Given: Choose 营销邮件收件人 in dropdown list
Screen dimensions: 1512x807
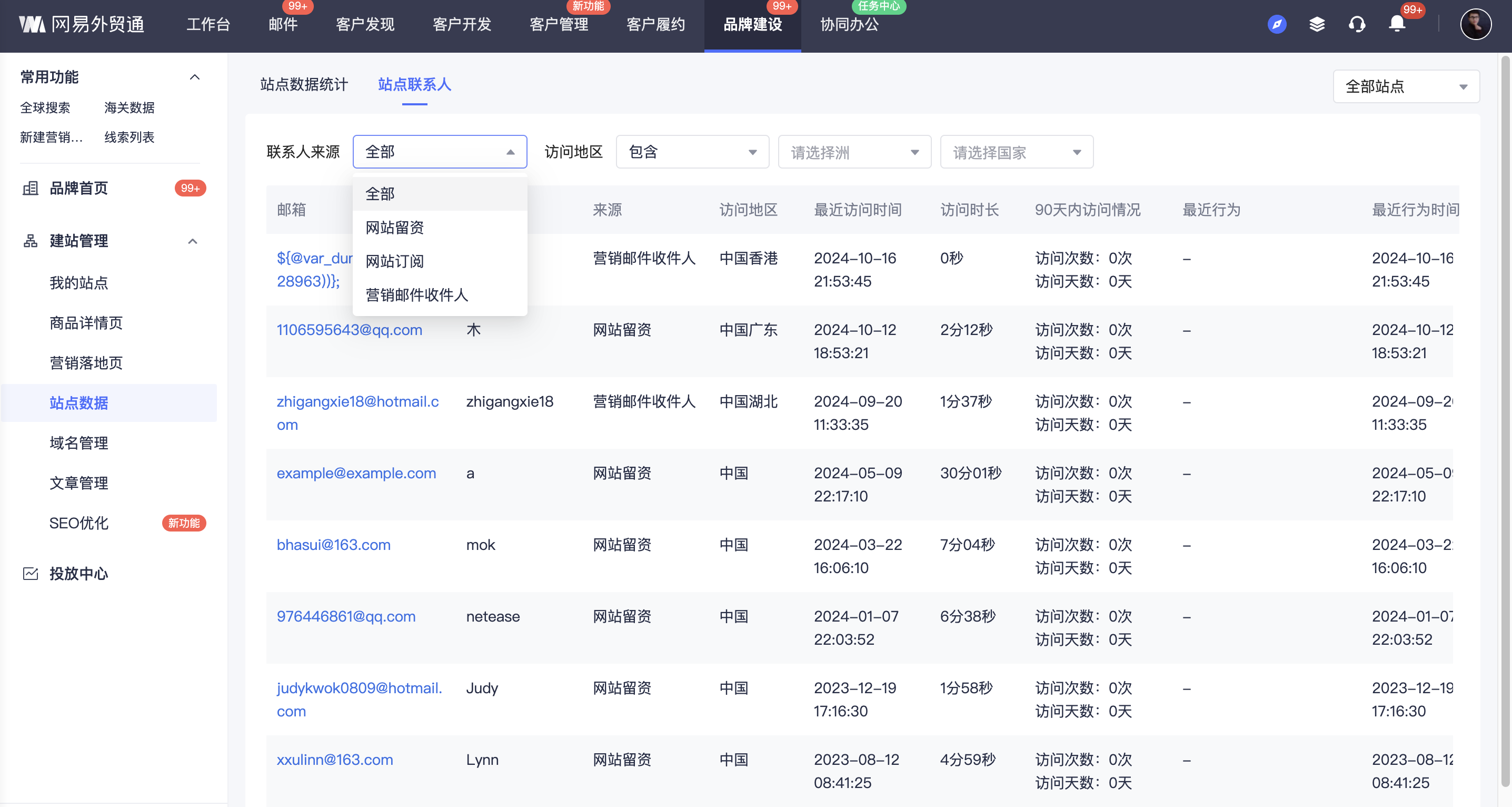Looking at the screenshot, I should (417, 295).
